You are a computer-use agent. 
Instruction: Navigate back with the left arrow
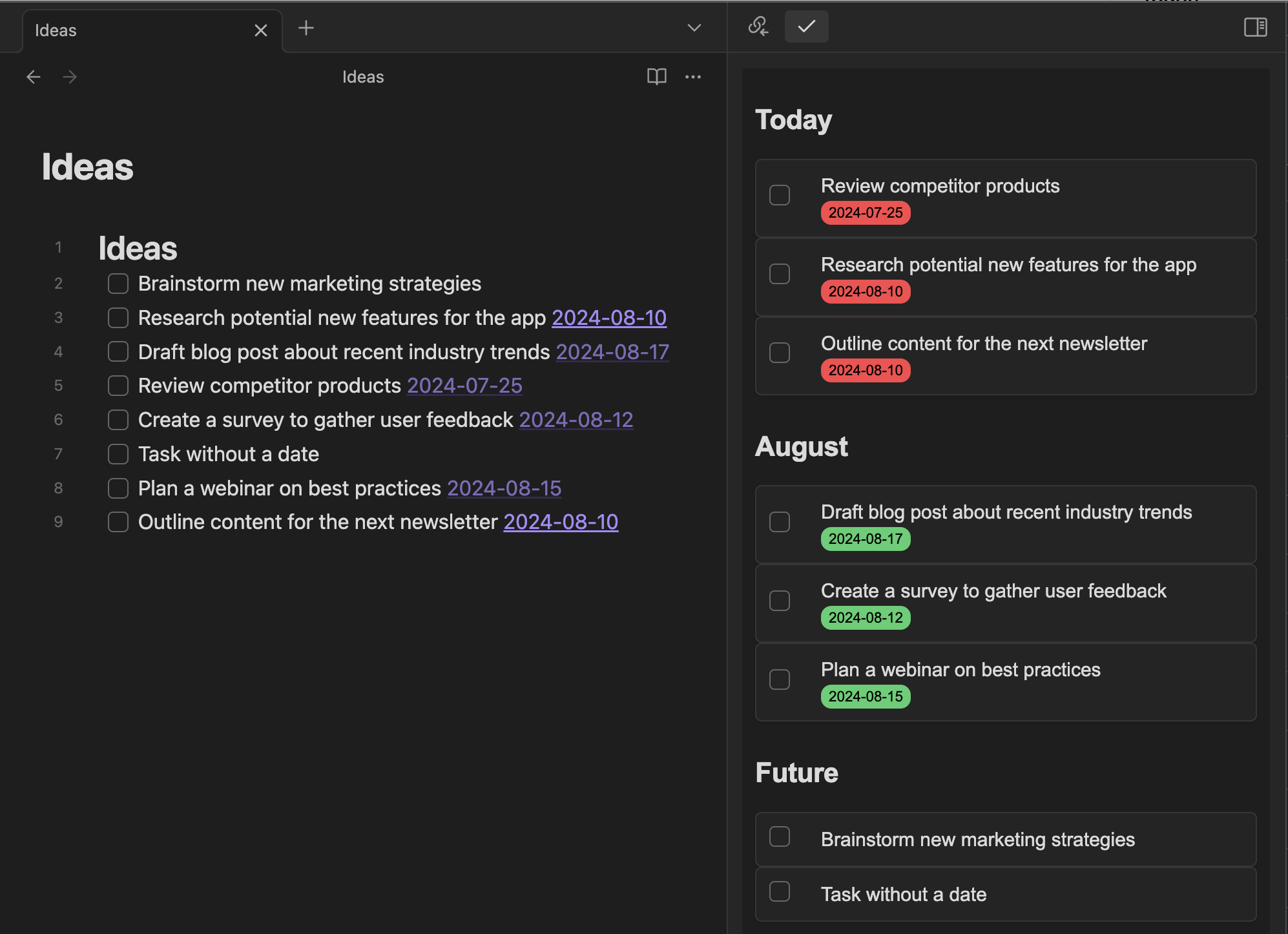pos(34,77)
